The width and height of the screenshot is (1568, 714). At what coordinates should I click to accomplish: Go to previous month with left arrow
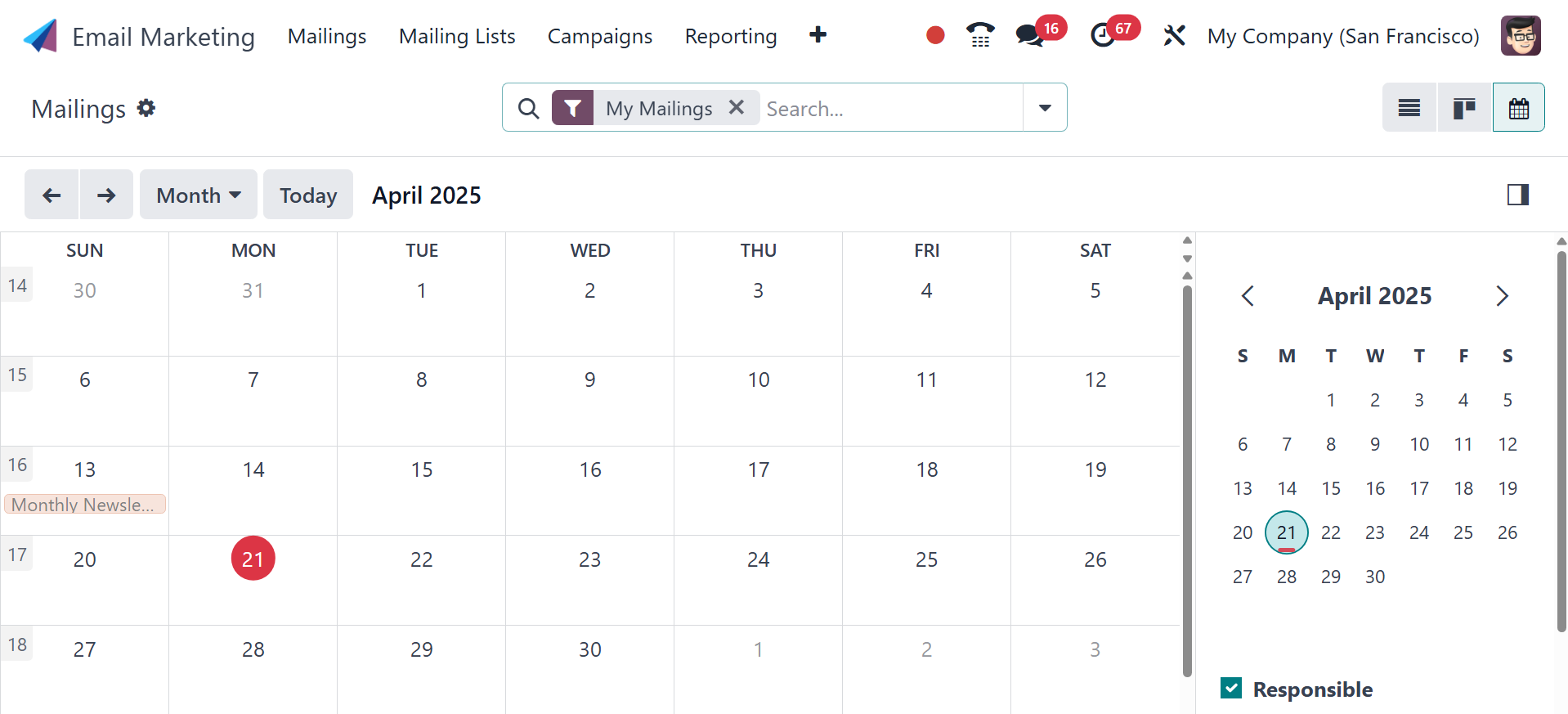pyautogui.click(x=52, y=195)
